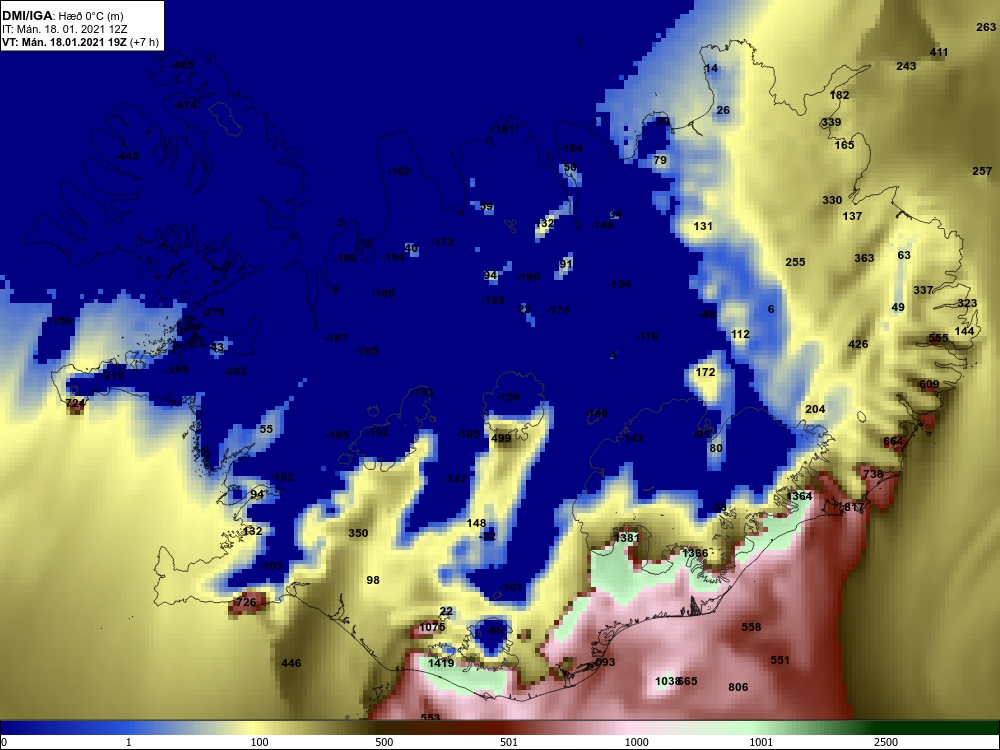Viewport: 1000px width, 750px height.
Task: Select the 500 label on color scale
Action: [x=384, y=742]
